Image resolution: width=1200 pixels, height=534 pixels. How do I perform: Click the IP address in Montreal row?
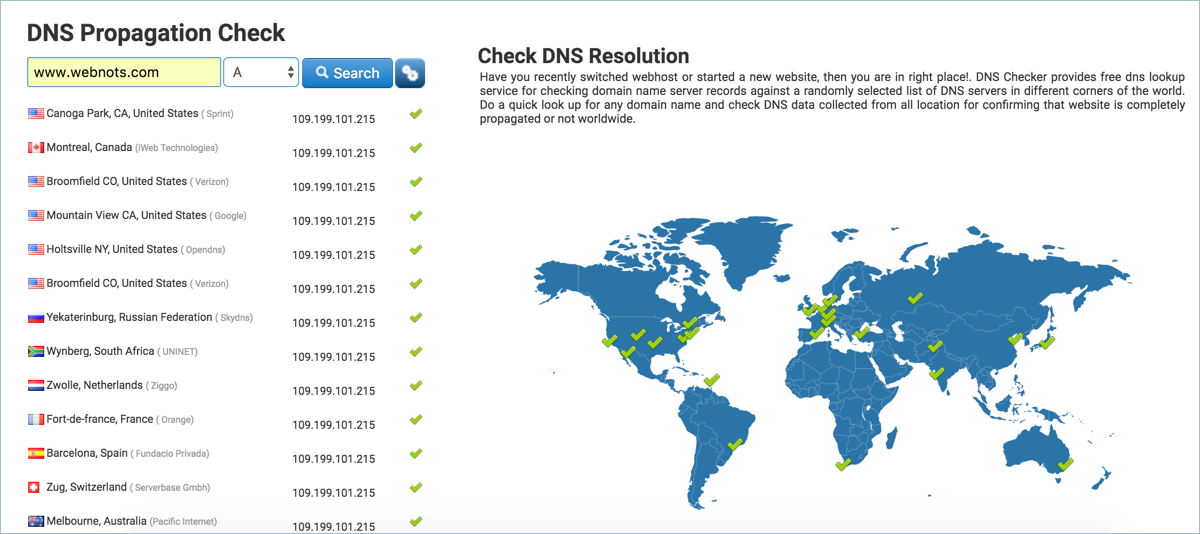point(334,153)
